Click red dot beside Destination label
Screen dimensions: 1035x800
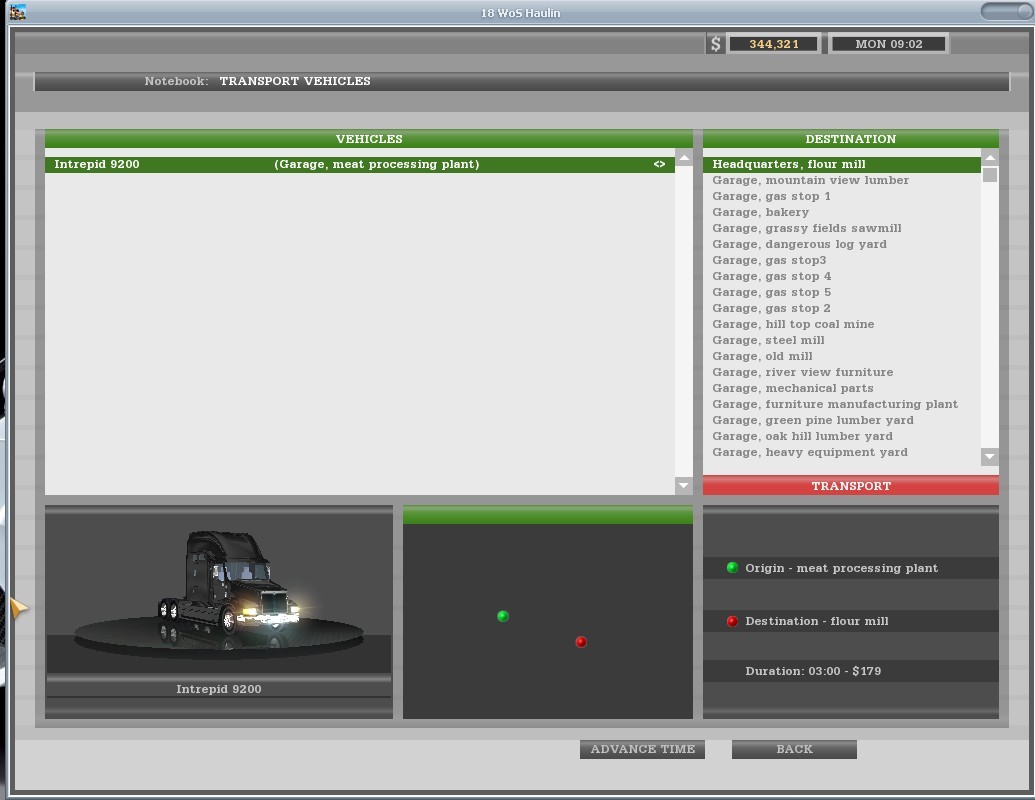(732, 621)
